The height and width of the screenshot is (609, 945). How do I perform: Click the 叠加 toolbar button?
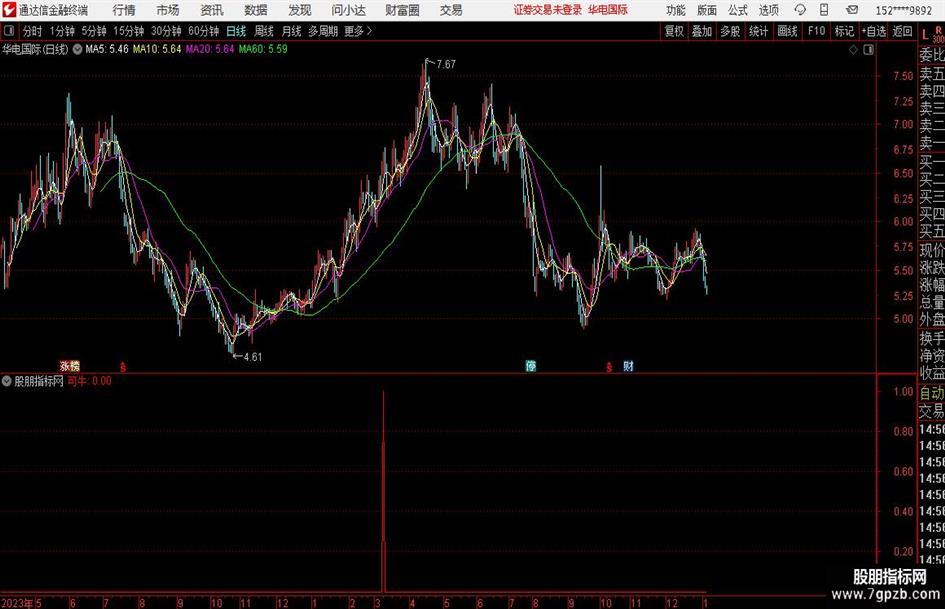point(702,31)
